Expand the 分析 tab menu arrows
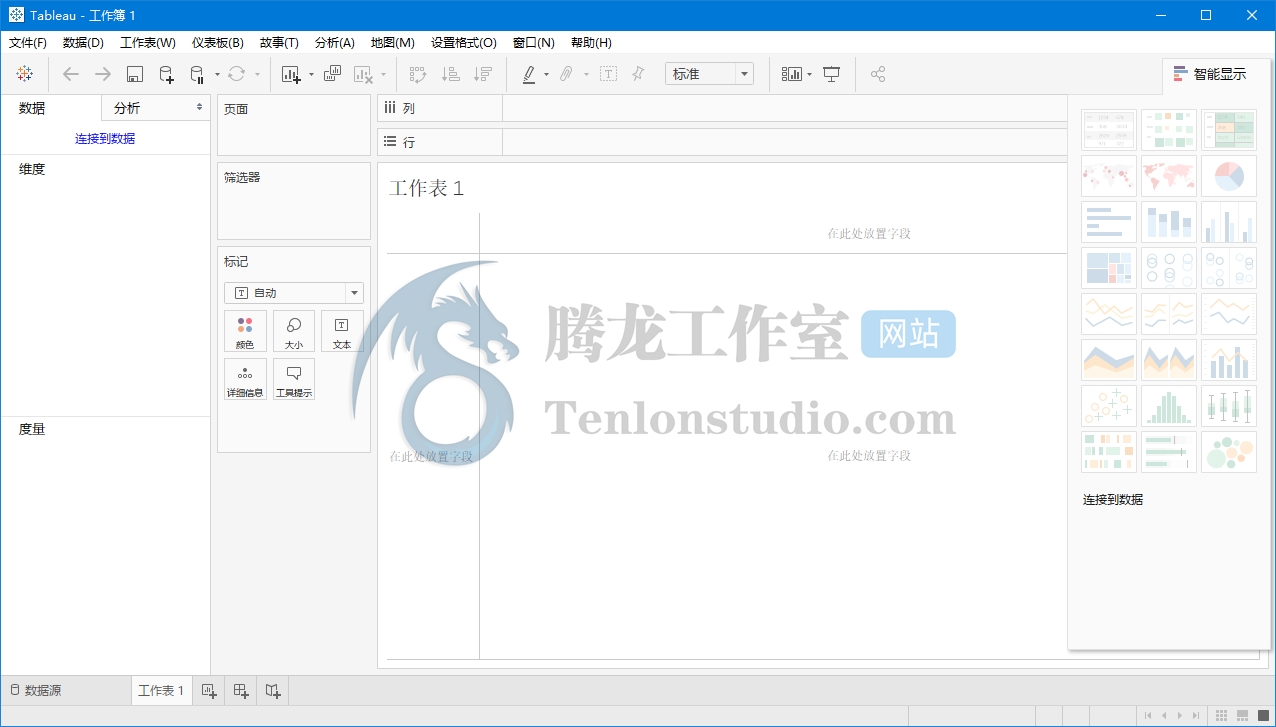 199,107
